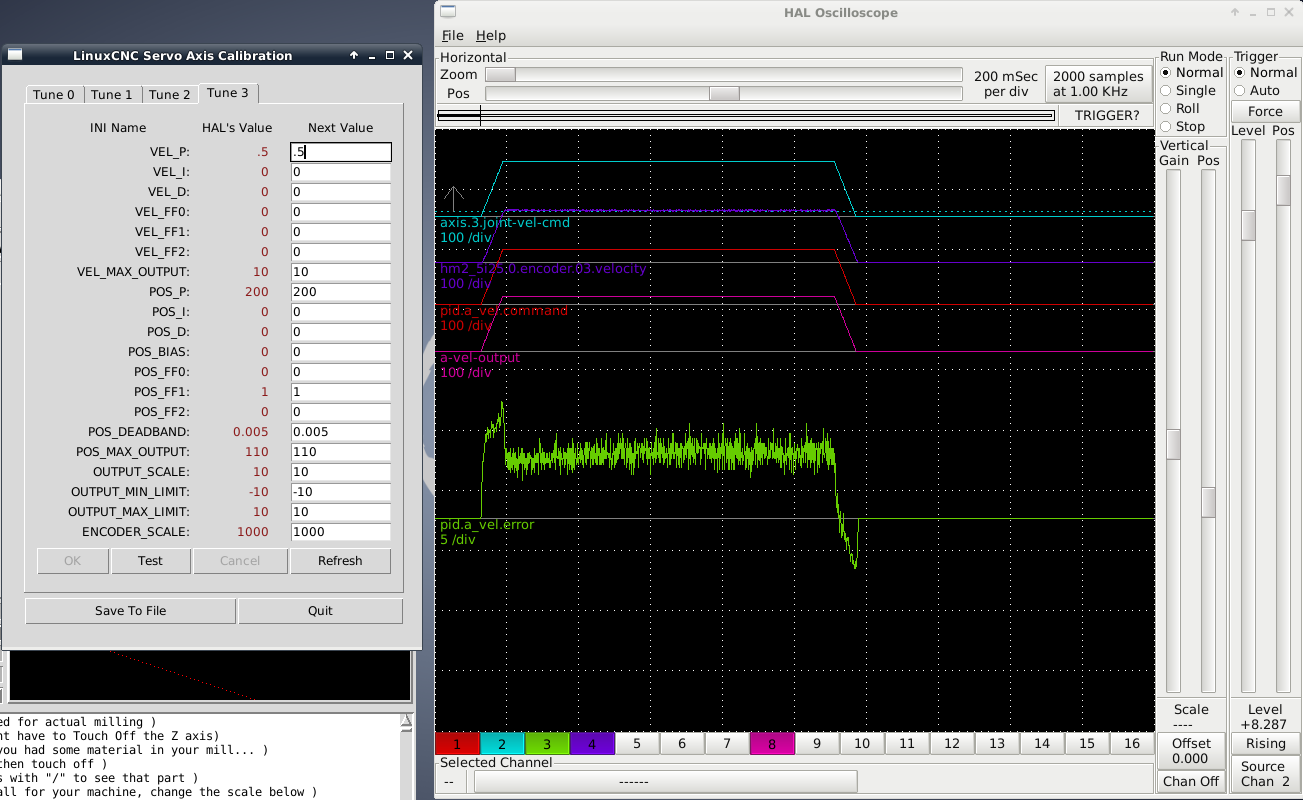Select oscilloscope channel 16
This screenshot has width=1303, height=800.
[x=1132, y=744]
